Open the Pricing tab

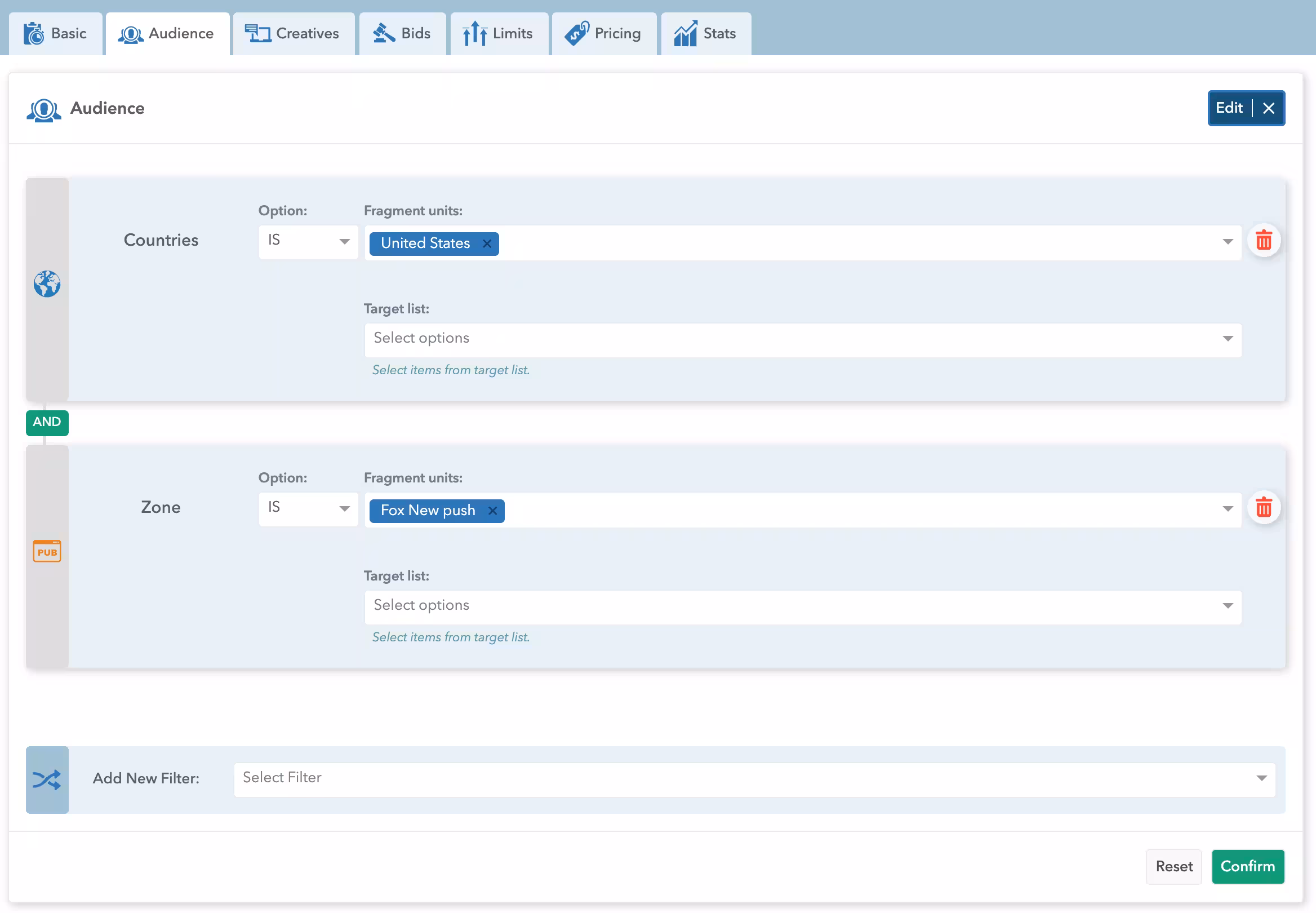pyautogui.click(x=603, y=34)
